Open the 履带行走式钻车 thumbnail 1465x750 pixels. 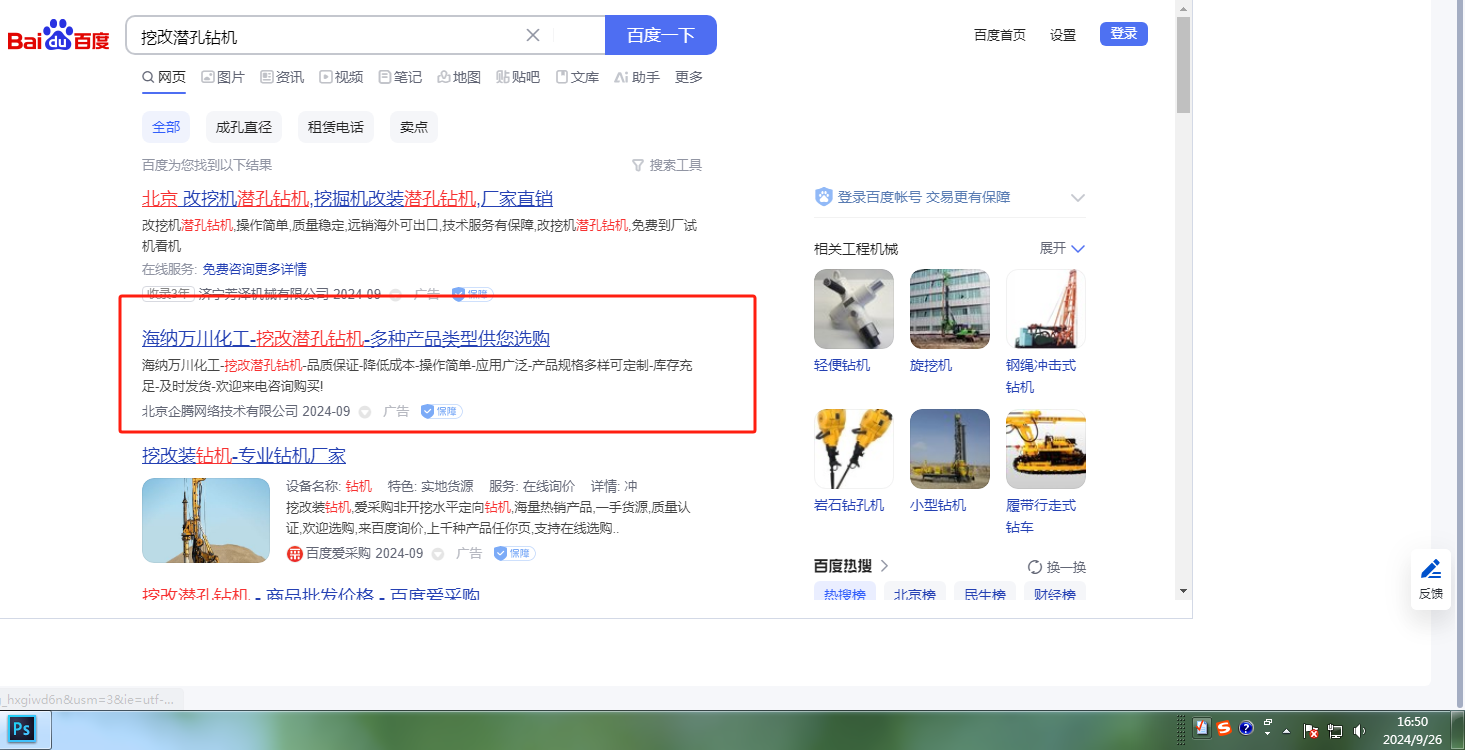(1046, 449)
